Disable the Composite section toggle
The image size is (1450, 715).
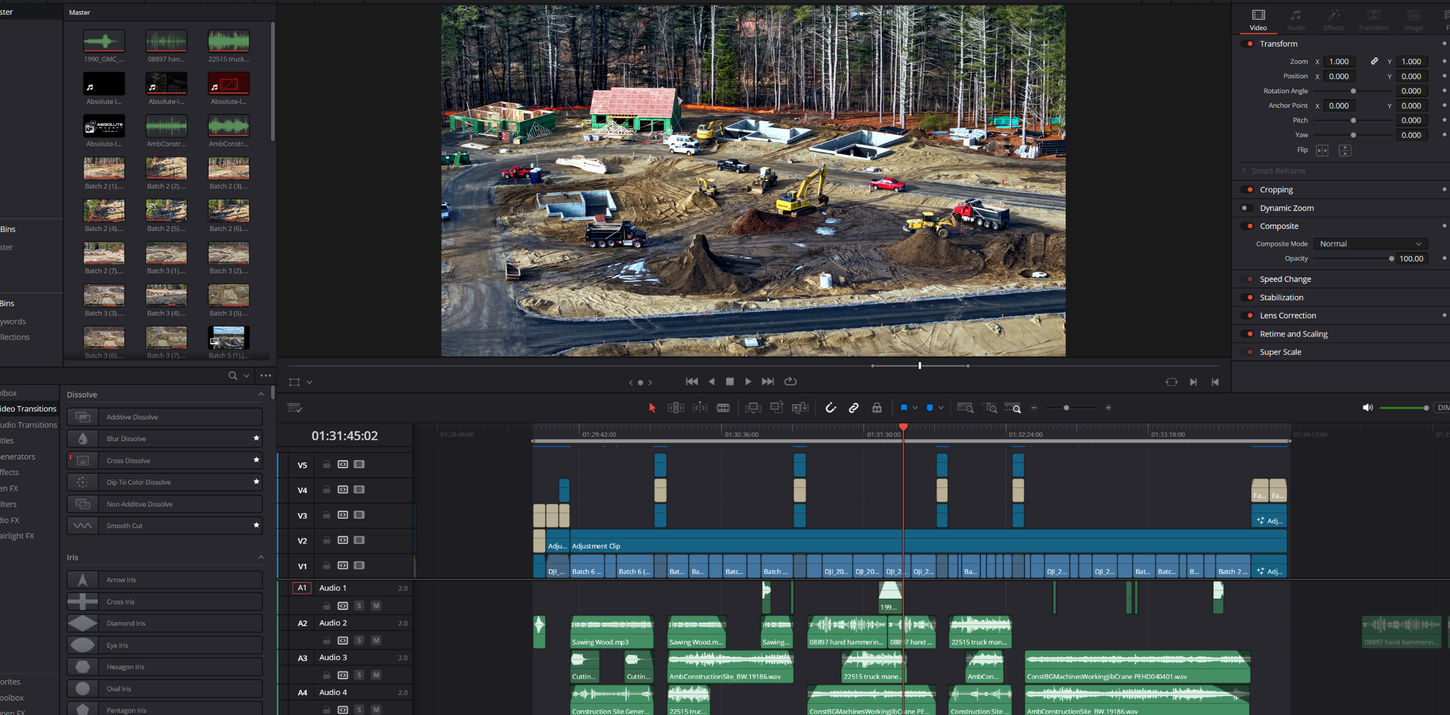click(1248, 226)
